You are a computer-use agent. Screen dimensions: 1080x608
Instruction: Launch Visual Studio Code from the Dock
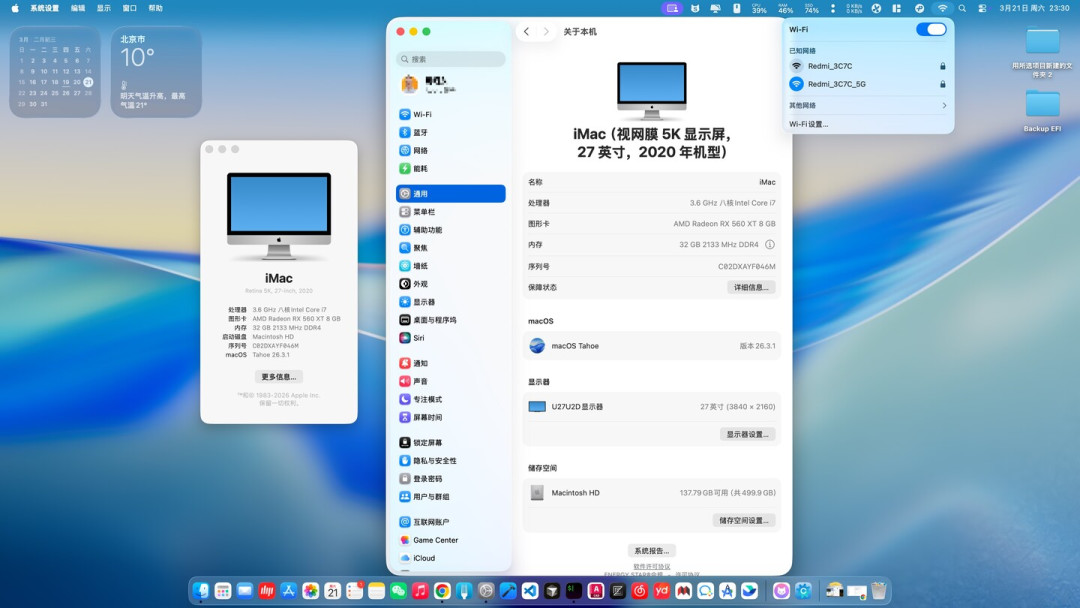[x=530, y=591]
